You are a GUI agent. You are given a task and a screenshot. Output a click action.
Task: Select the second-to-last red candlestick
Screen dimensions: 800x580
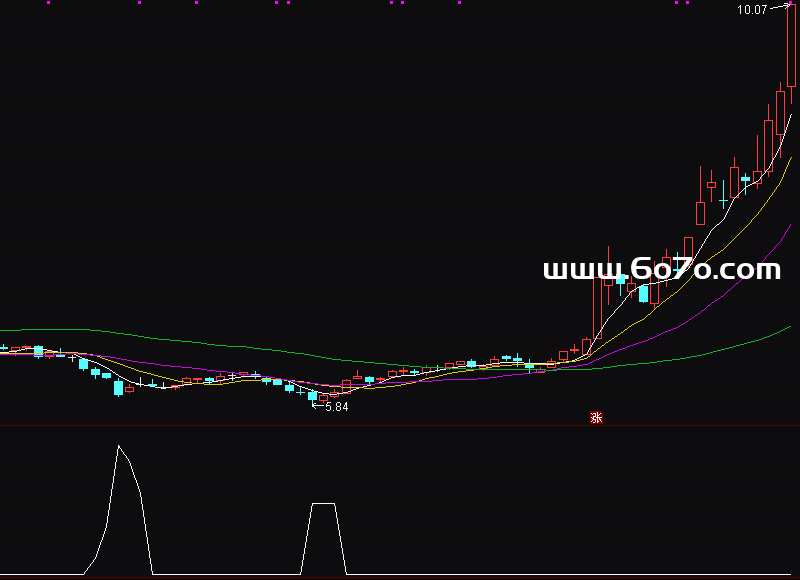[780, 112]
